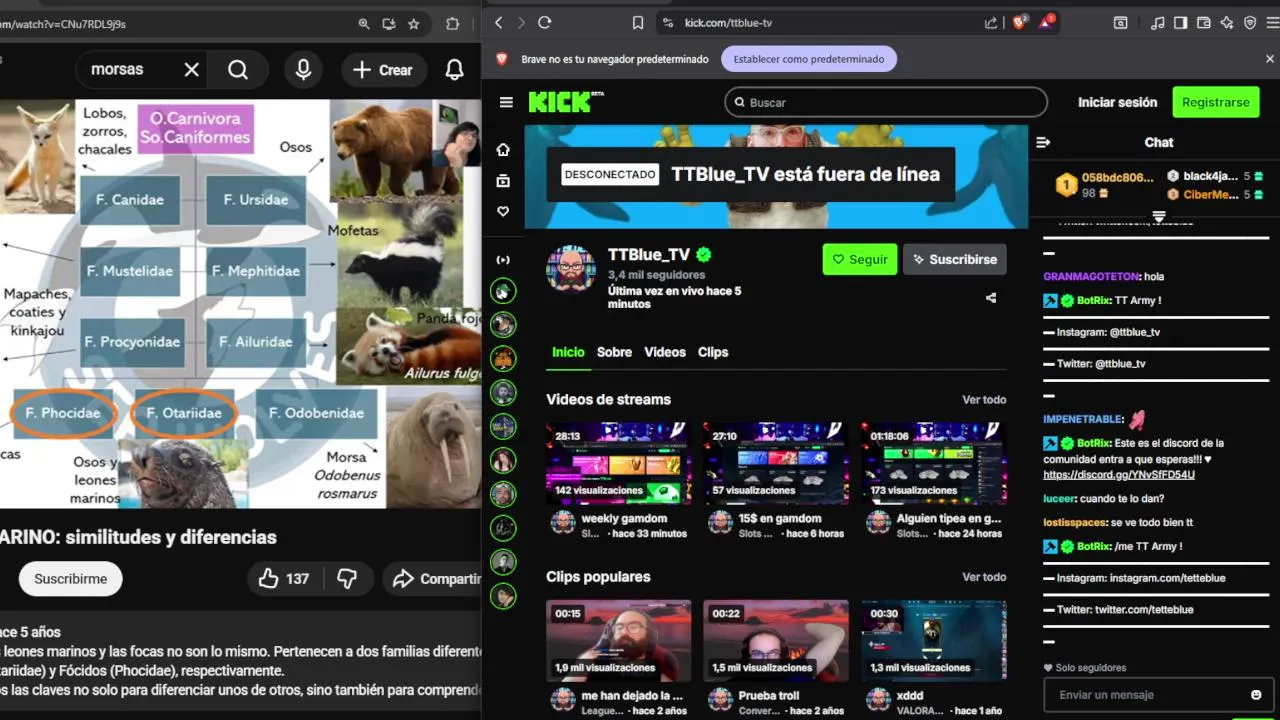1280x720 pixels.
Task: Click Iniciar sesión on Kick
Action: point(1117,102)
